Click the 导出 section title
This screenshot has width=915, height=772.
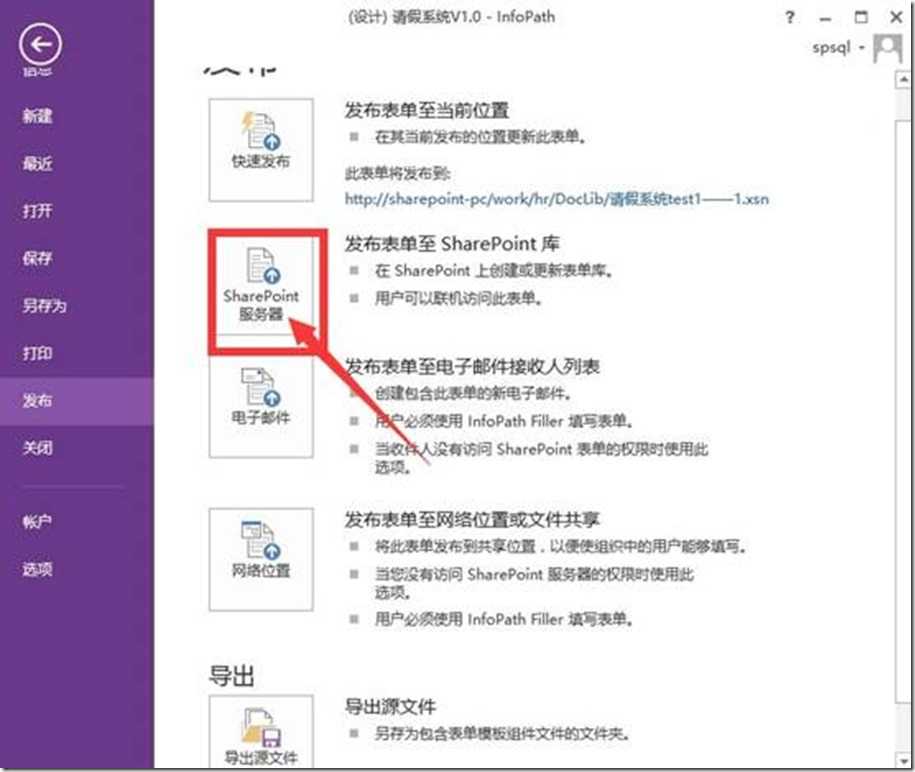click(232, 676)
